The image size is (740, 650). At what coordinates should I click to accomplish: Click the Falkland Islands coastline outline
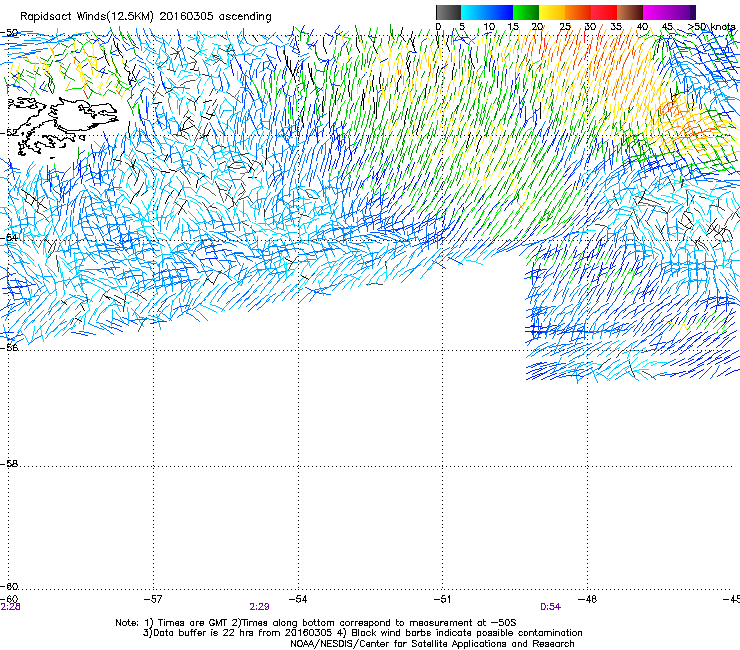[62, 126]
